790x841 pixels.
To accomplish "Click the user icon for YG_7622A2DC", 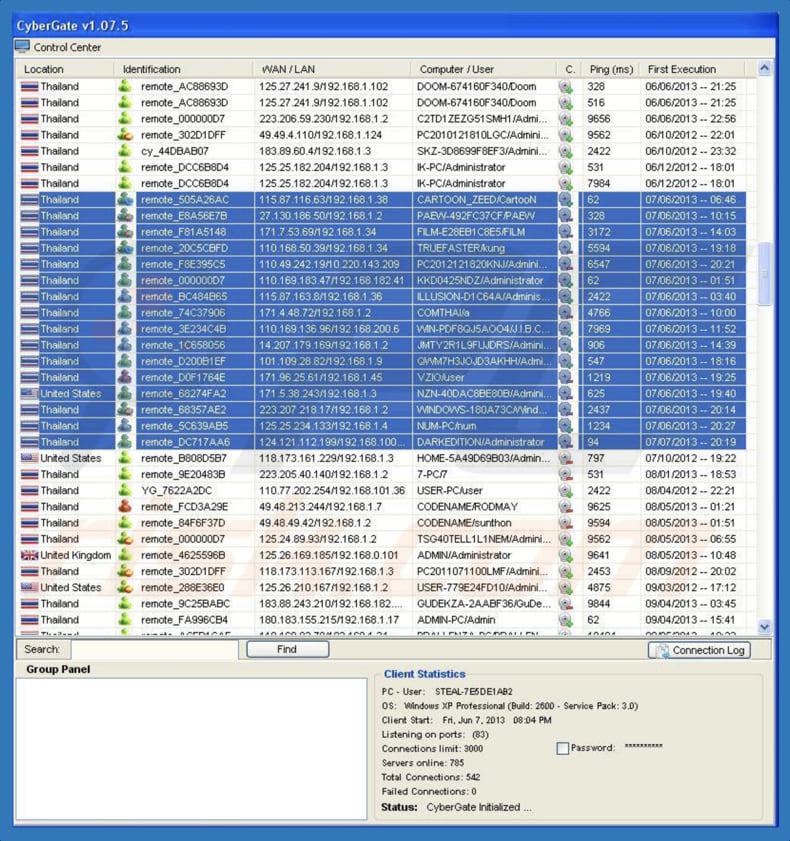I will [x=125, y=490].
